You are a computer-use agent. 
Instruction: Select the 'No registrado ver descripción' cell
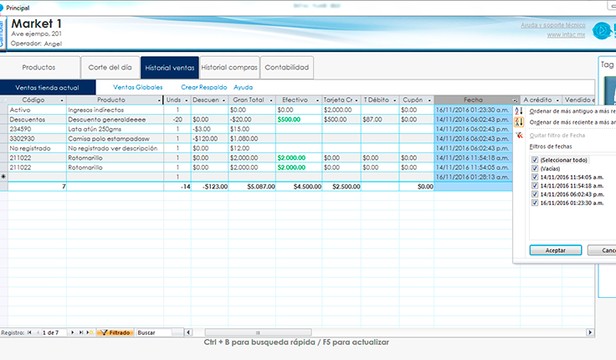tap(115, 148)
